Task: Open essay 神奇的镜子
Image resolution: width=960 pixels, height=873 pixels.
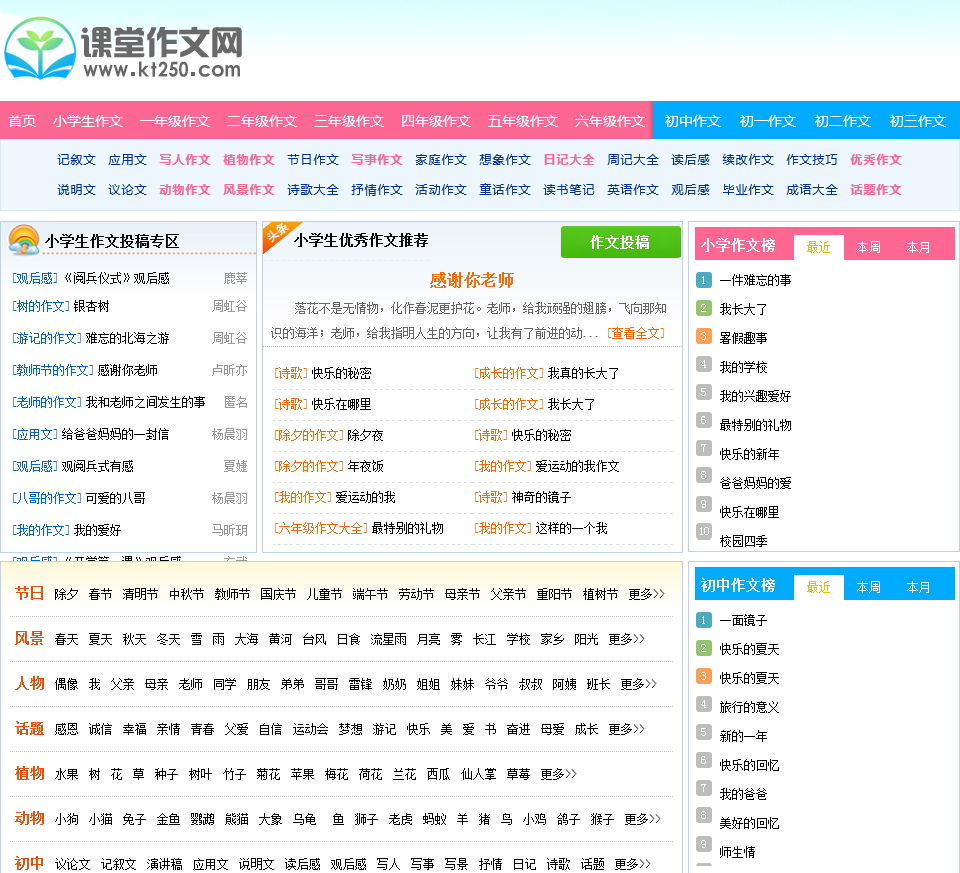Action: pyautogui.click(x=541, y=498)
